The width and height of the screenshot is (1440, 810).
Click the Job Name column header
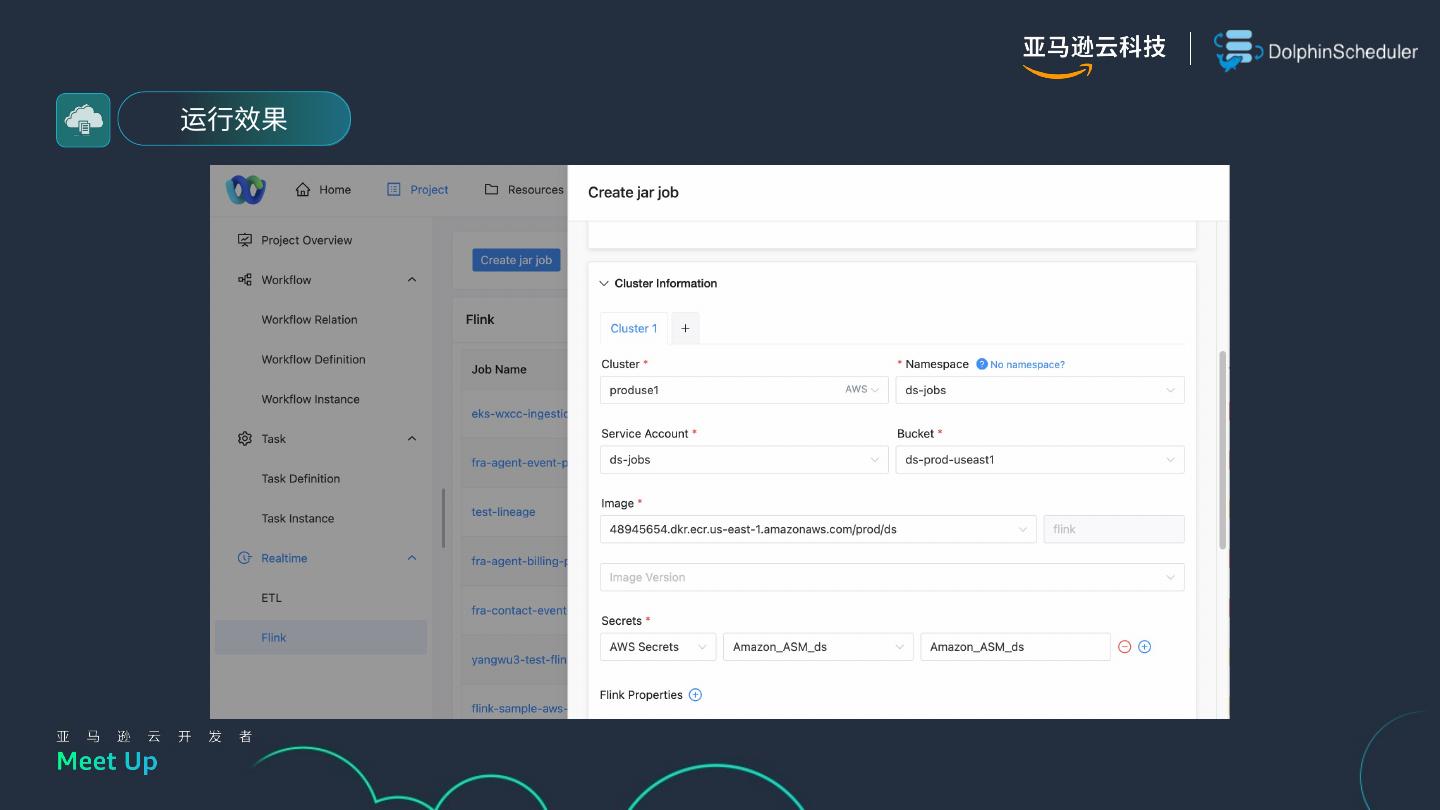coord(499,369)
